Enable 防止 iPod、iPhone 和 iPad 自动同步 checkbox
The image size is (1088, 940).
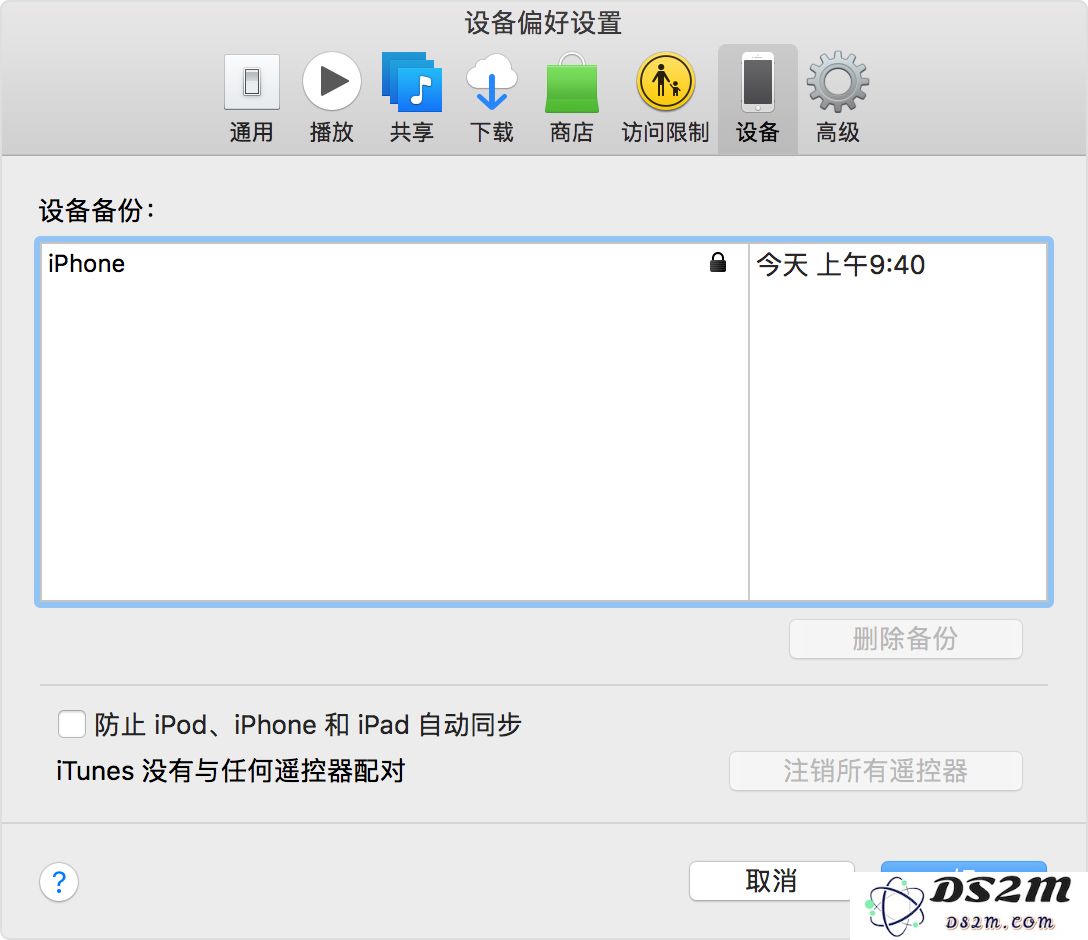[72, 724]
